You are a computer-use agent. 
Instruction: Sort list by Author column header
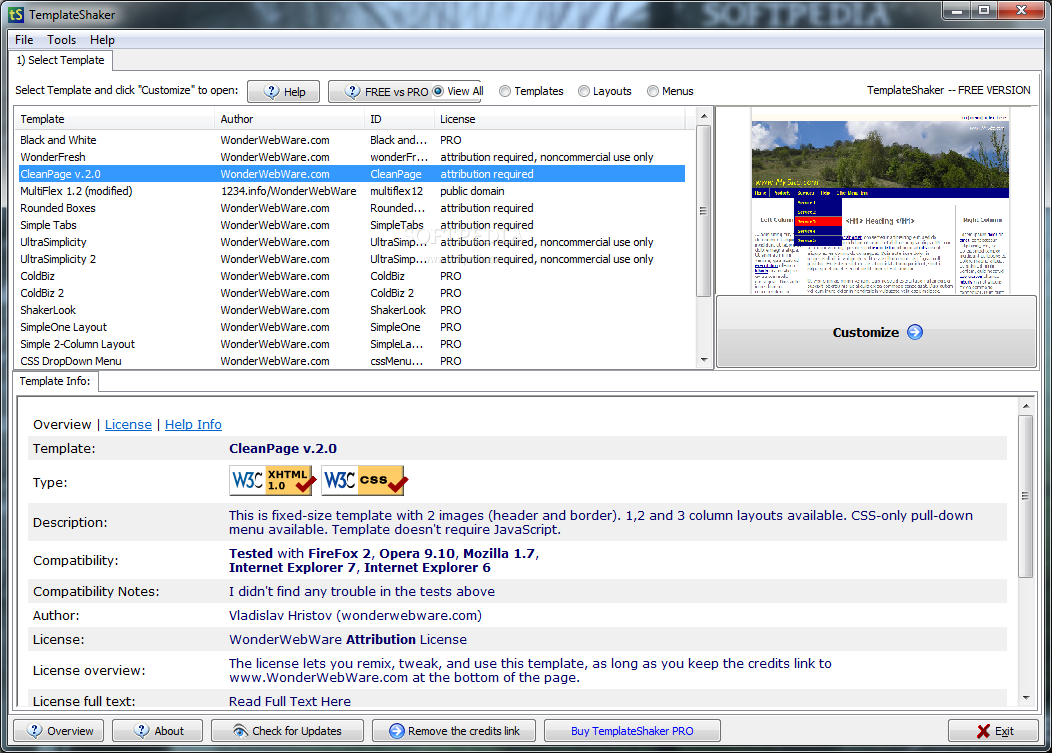[289, 119]
